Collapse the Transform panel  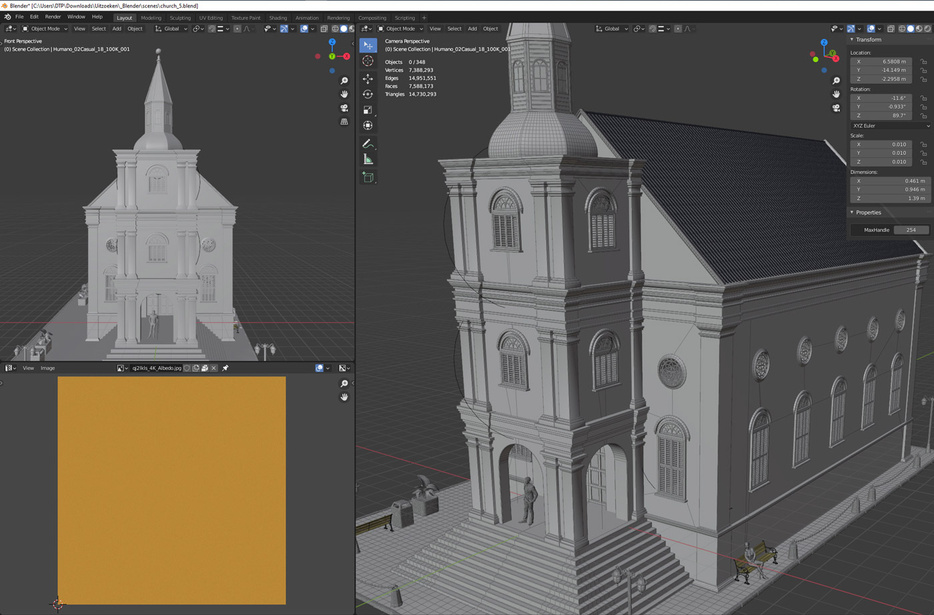(x=868, y=40)
